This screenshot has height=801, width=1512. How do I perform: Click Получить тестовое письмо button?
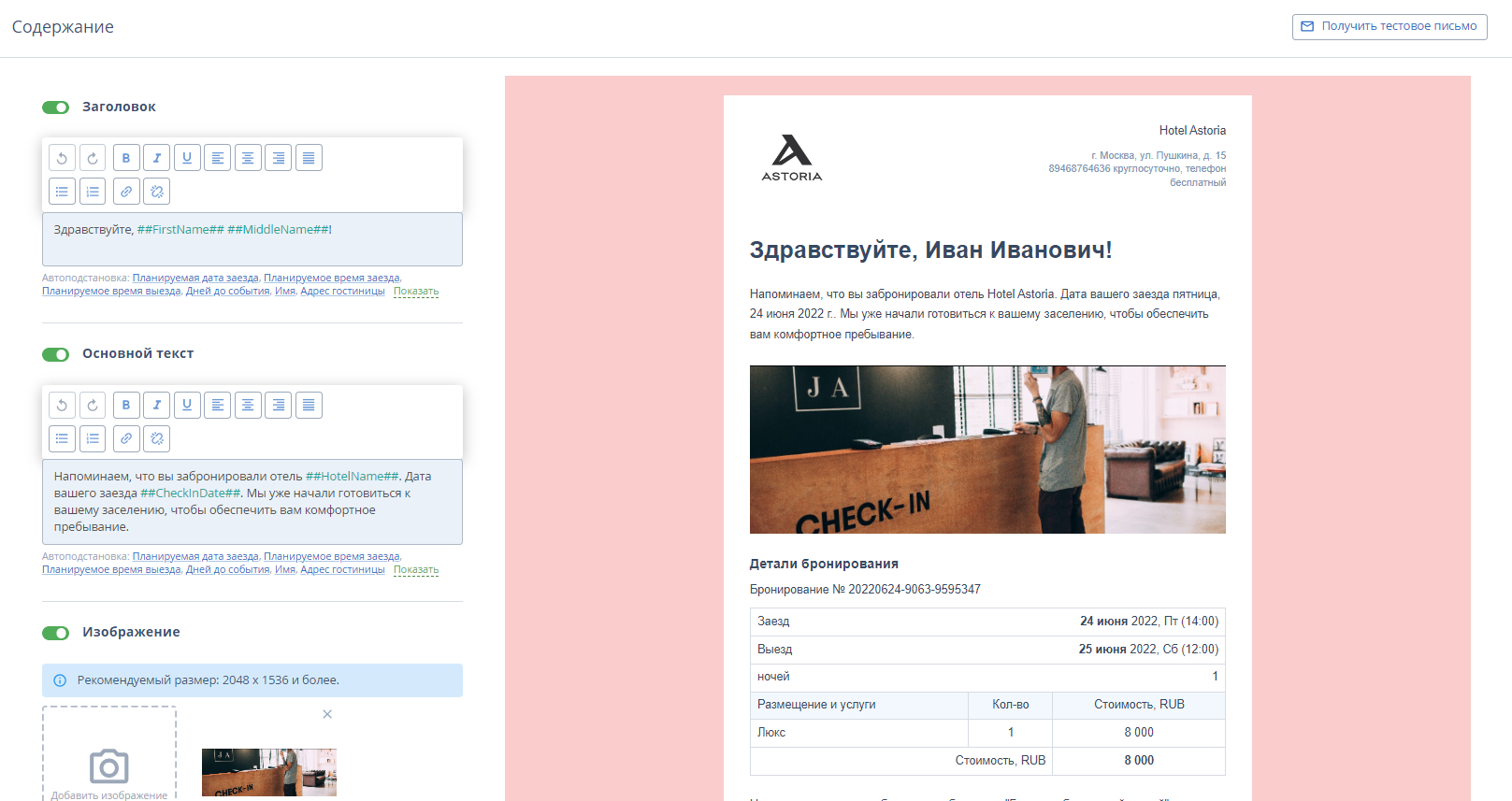(x=1390, y=26)
